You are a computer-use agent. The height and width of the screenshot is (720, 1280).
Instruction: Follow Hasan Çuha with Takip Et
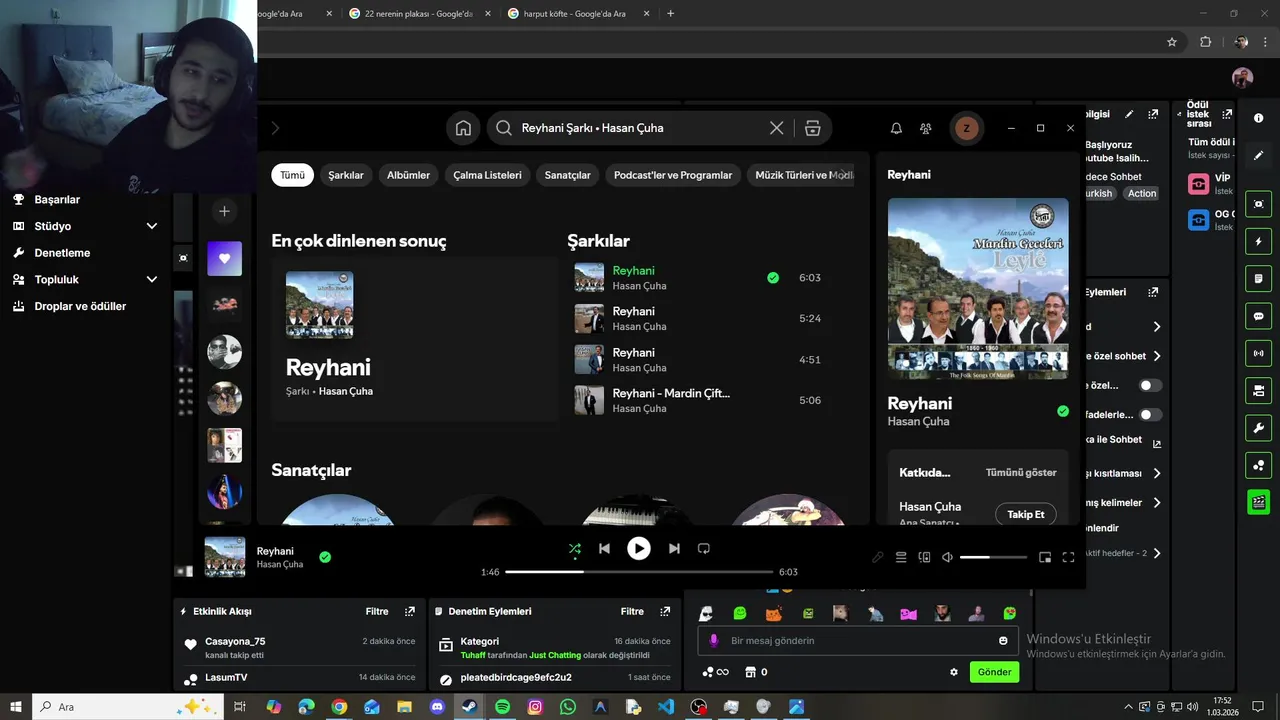tap(1025, 514)
